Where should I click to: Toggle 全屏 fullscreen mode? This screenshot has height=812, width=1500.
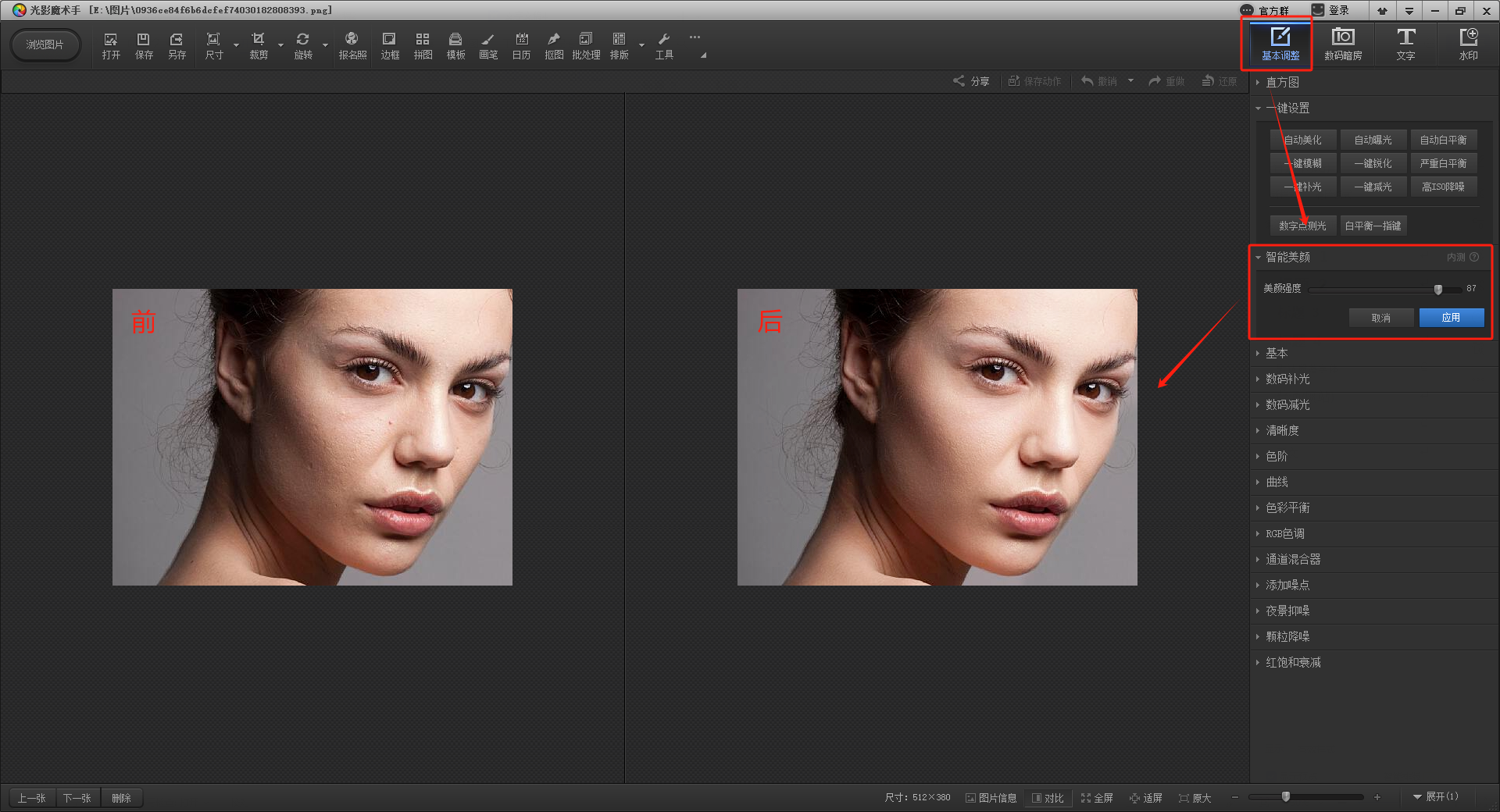[x=1097, y=798]
